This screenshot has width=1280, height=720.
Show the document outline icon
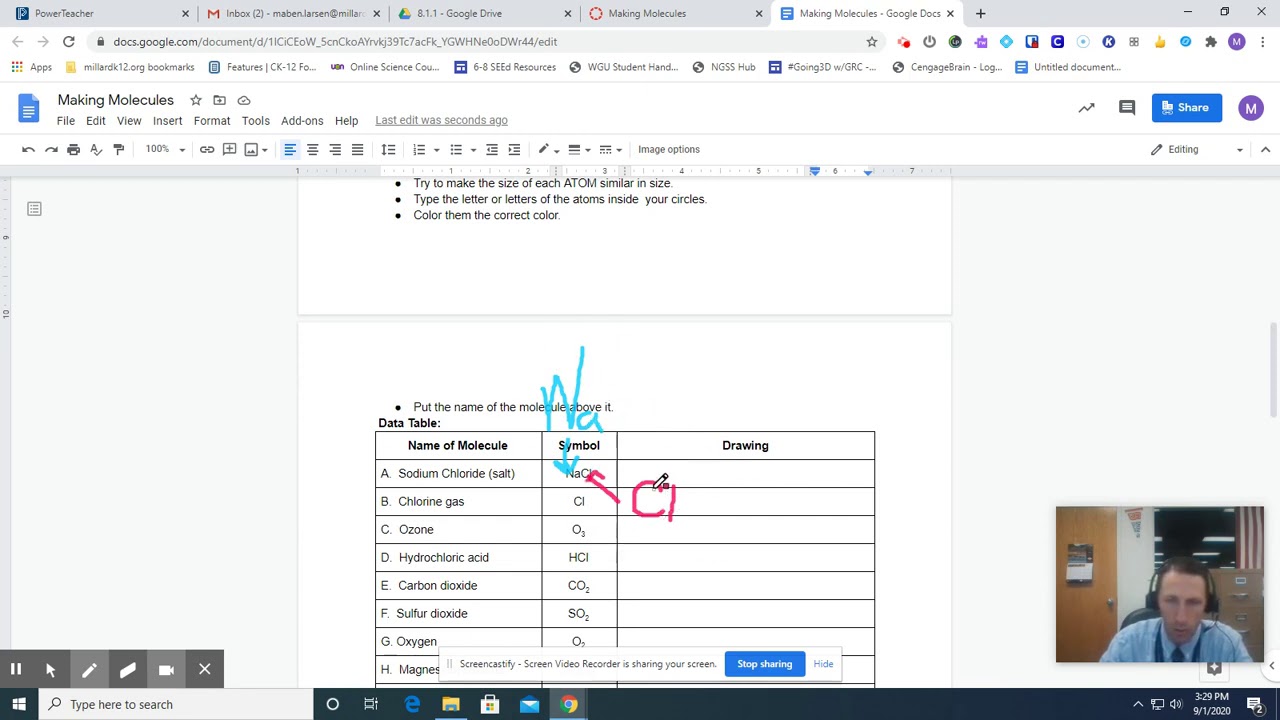point(34,209)
